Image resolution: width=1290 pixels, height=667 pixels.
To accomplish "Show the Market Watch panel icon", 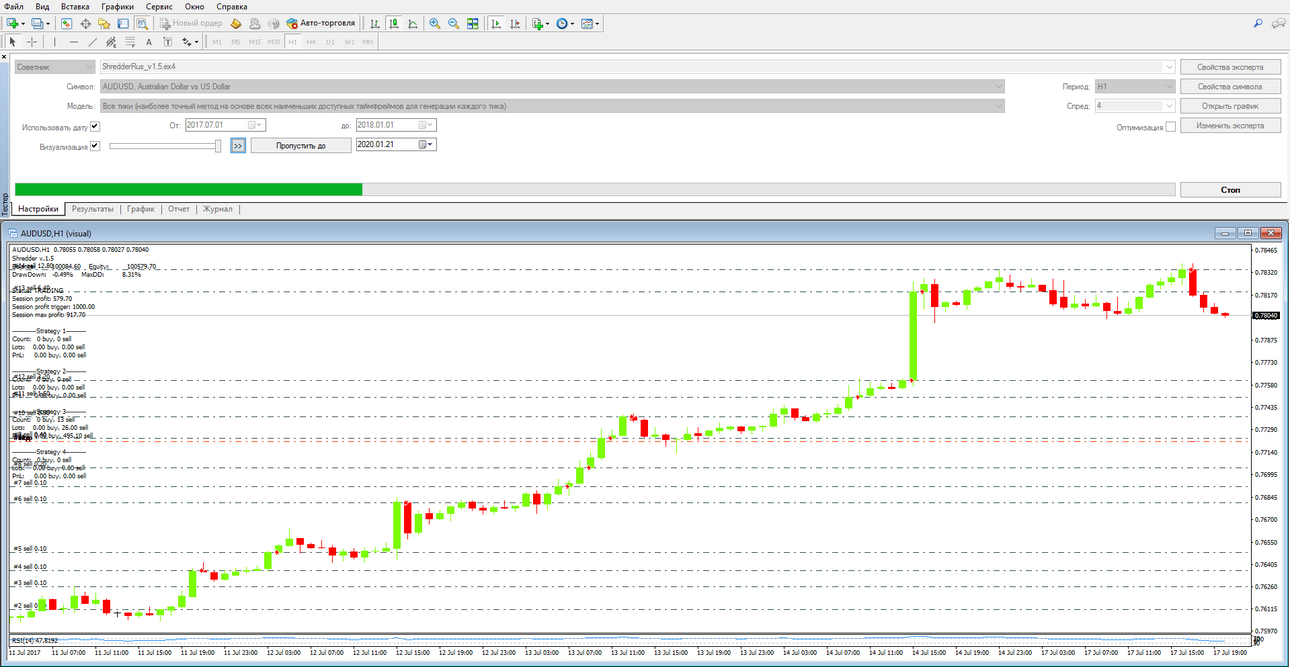I will point(66,23).
